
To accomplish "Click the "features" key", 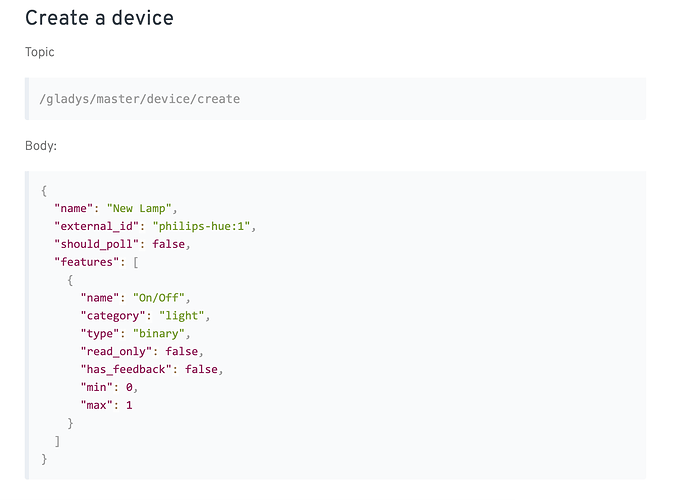I will (87, 262).
